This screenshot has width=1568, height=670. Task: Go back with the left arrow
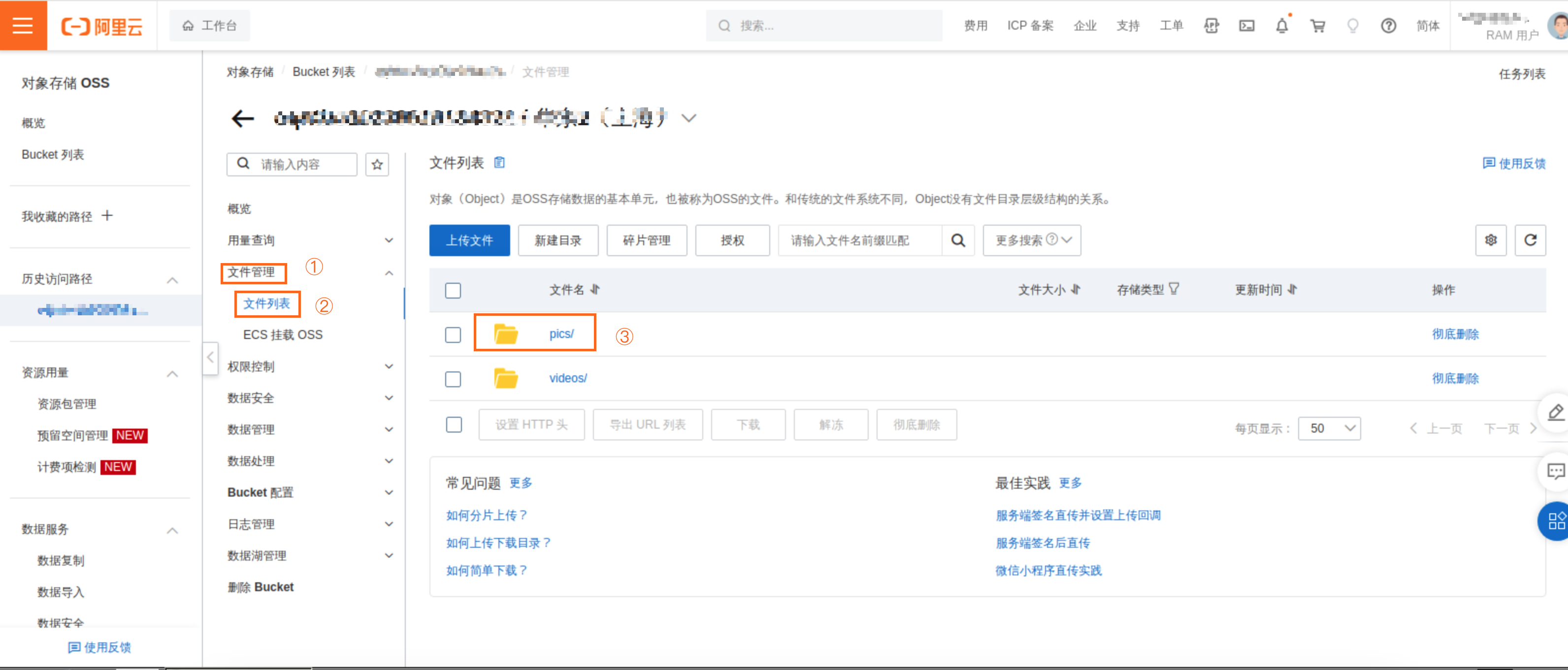click(x=242, y=118)
